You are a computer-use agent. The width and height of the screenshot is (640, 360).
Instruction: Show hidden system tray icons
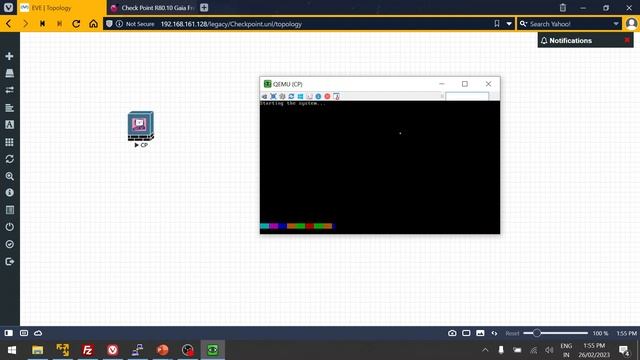[485, 350]
